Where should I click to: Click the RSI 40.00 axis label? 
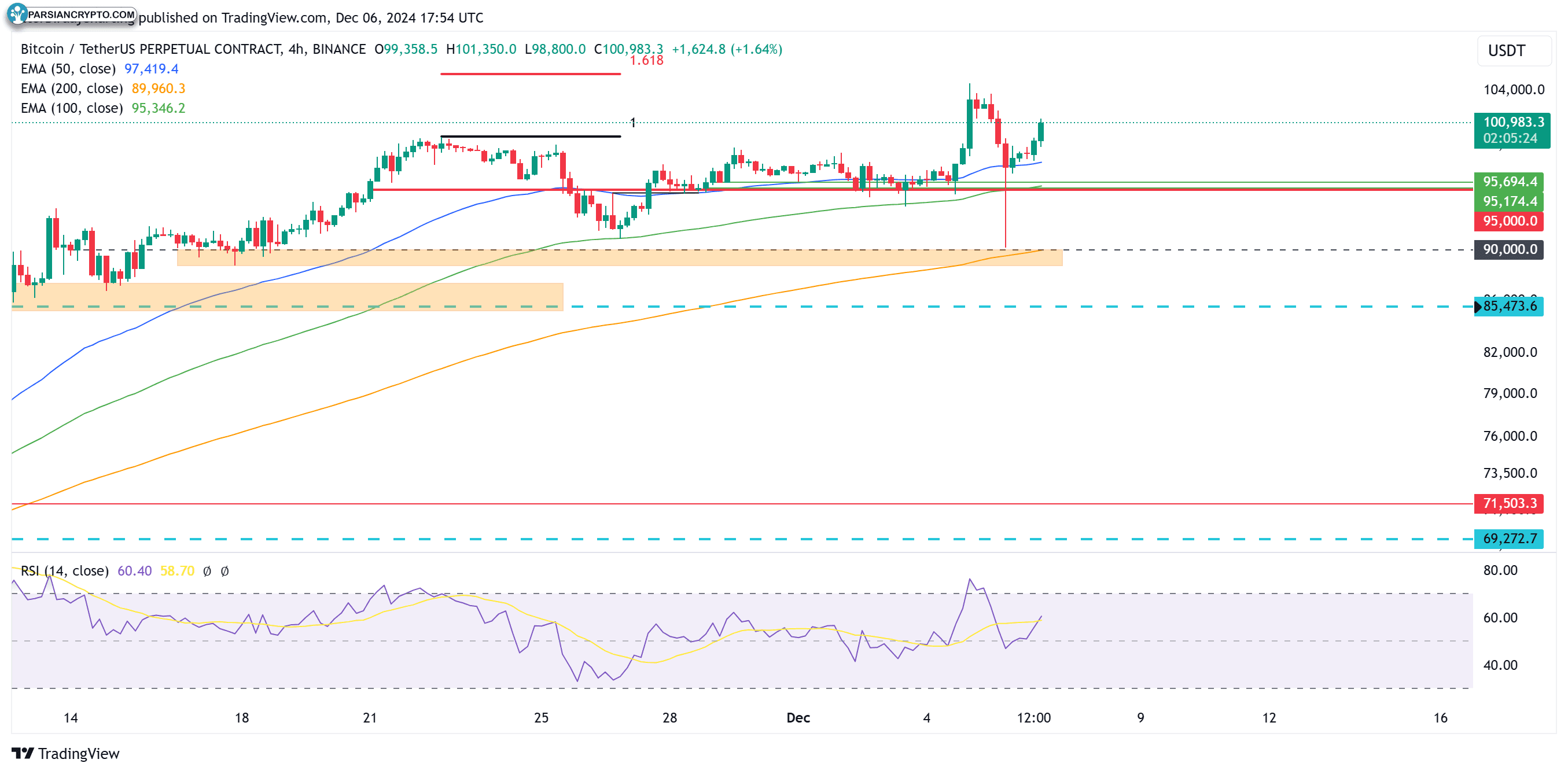point(1500,665)
